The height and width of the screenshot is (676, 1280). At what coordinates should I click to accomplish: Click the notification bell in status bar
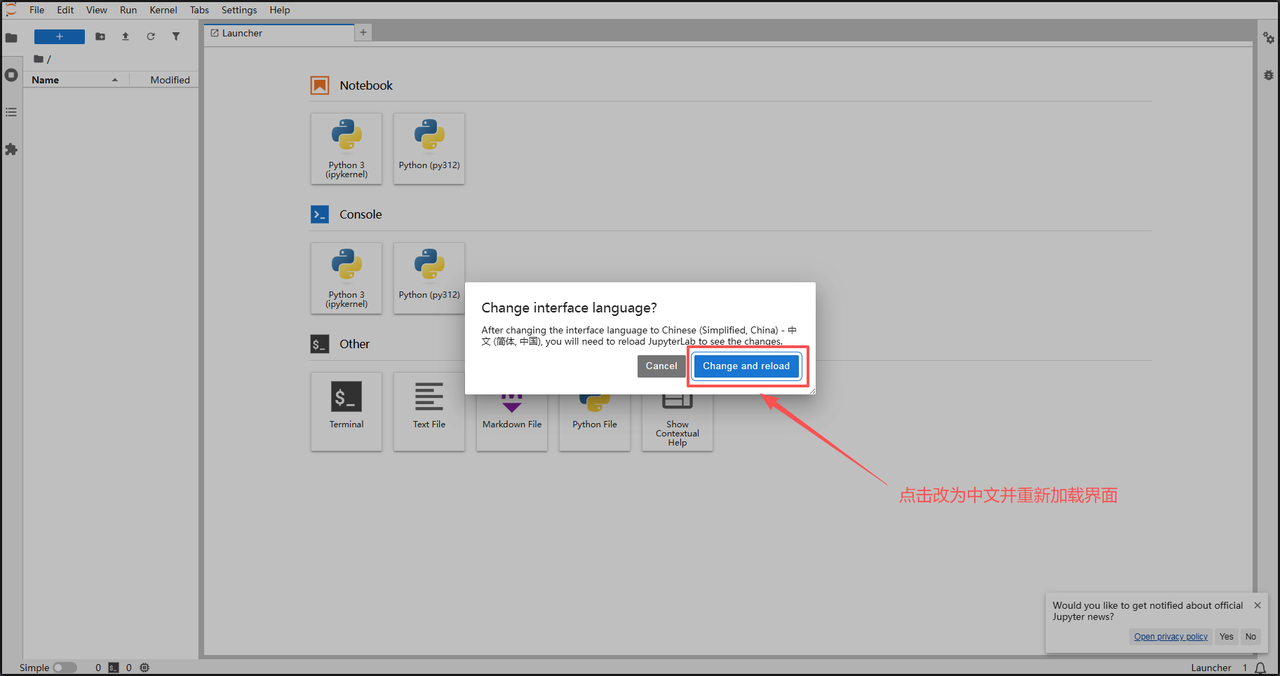tap(1260, 668)
